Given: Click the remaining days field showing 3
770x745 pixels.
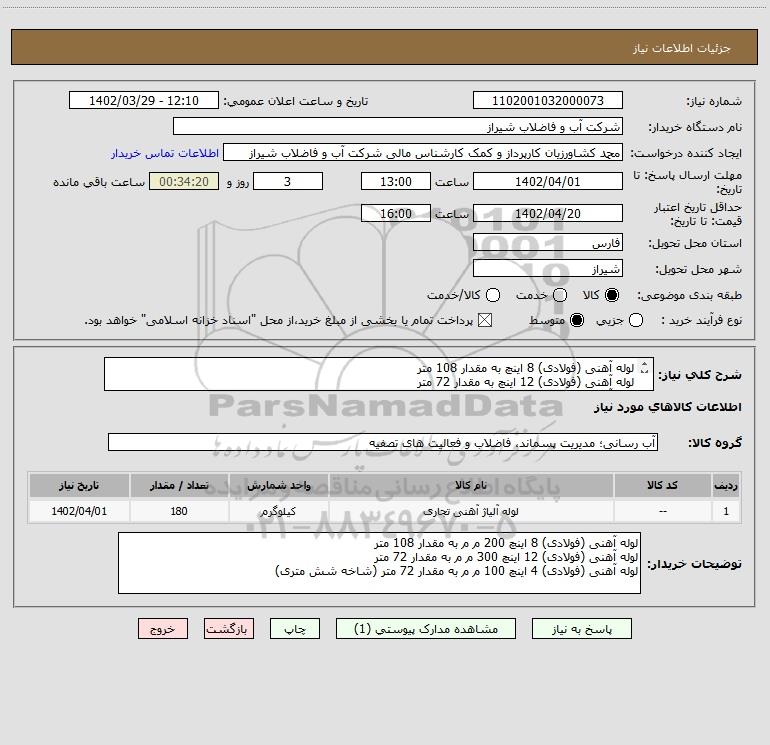Looking at the screenshot, I should click(x=288, y=182).
